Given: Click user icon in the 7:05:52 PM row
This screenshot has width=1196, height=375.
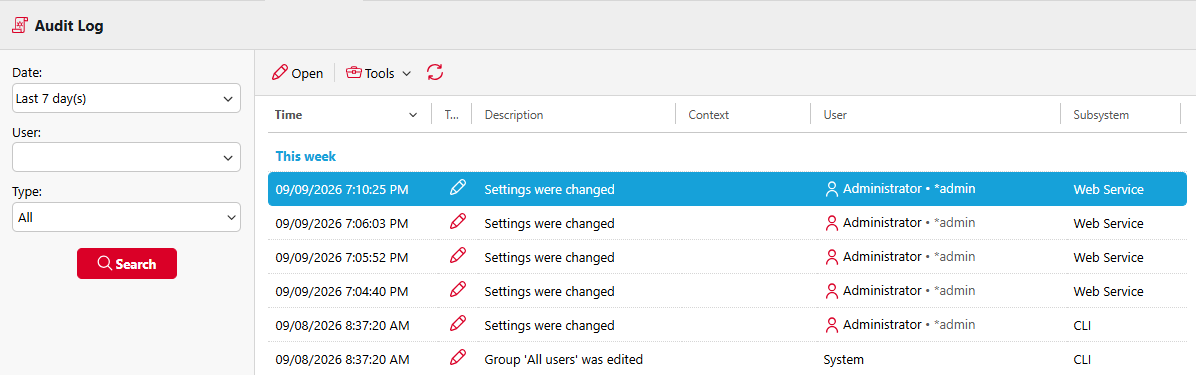Looking at the screenshot, I should tap(831, 258).
